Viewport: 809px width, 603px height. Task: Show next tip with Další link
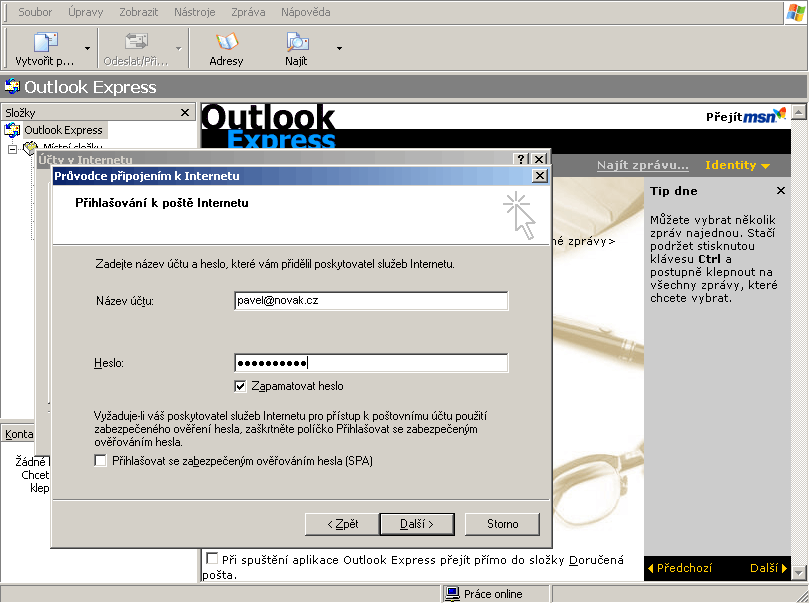(x=768, y=568)
